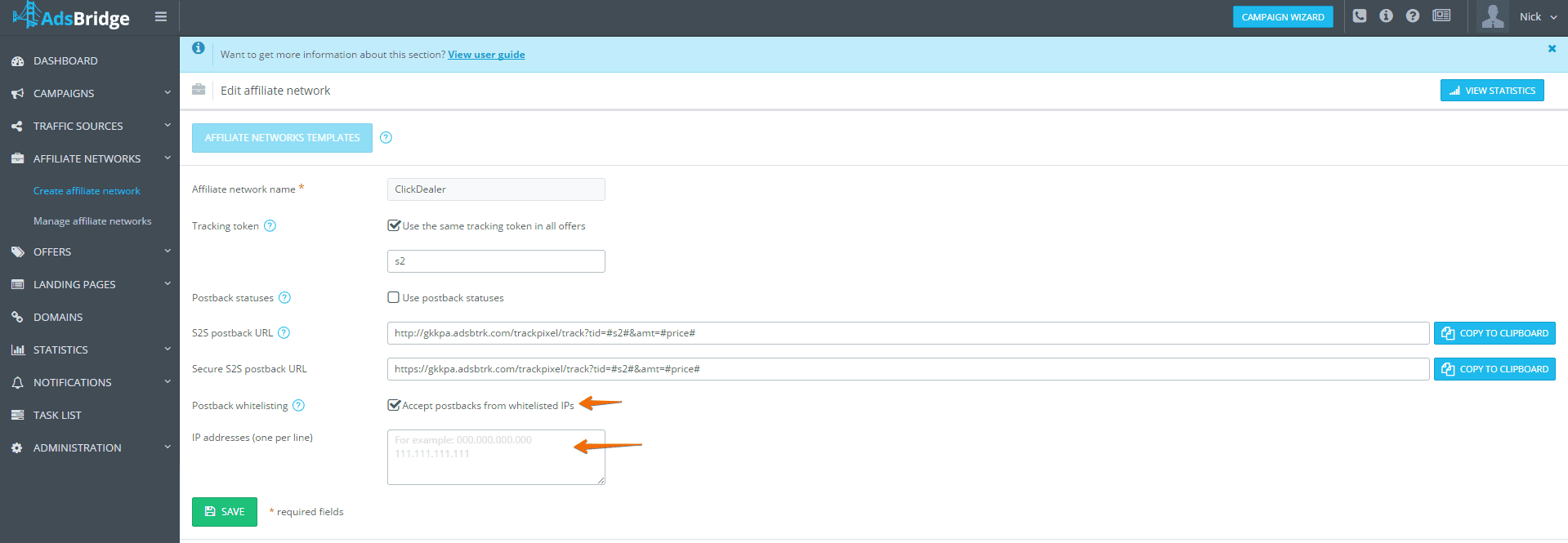Image resolution: width=1568 pixels, height=543 pixels.
Task: Click the Task List icon
Action: point(17,416)
